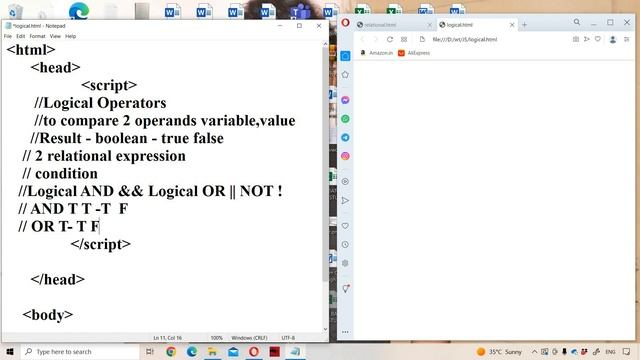Open Notepad Help menu

(x=71, y=36)
